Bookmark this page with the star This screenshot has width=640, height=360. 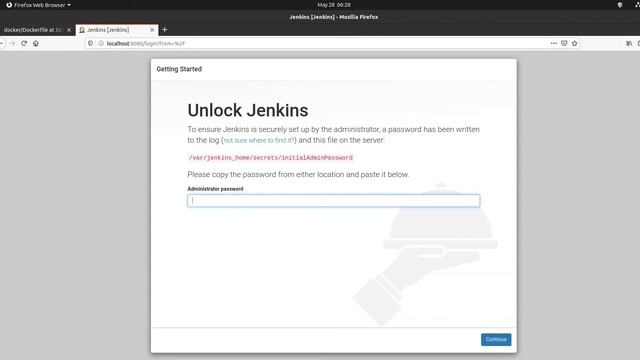(x=575, y=43)
